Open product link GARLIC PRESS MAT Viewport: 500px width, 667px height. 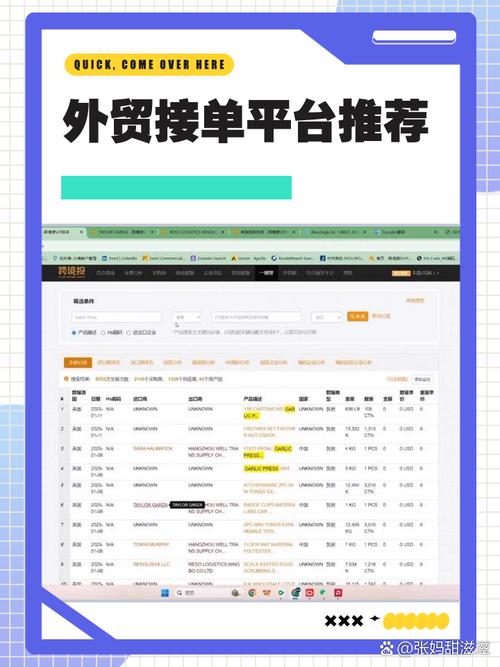pos(267,468)
